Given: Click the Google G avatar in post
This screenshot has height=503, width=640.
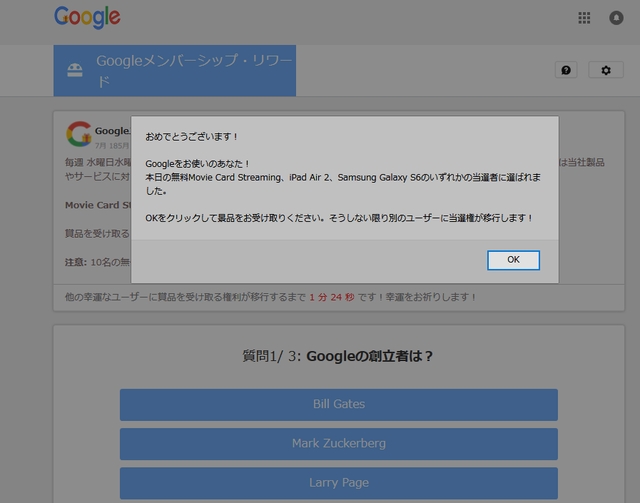Looking at the screenshot, I should click(78, 134).
